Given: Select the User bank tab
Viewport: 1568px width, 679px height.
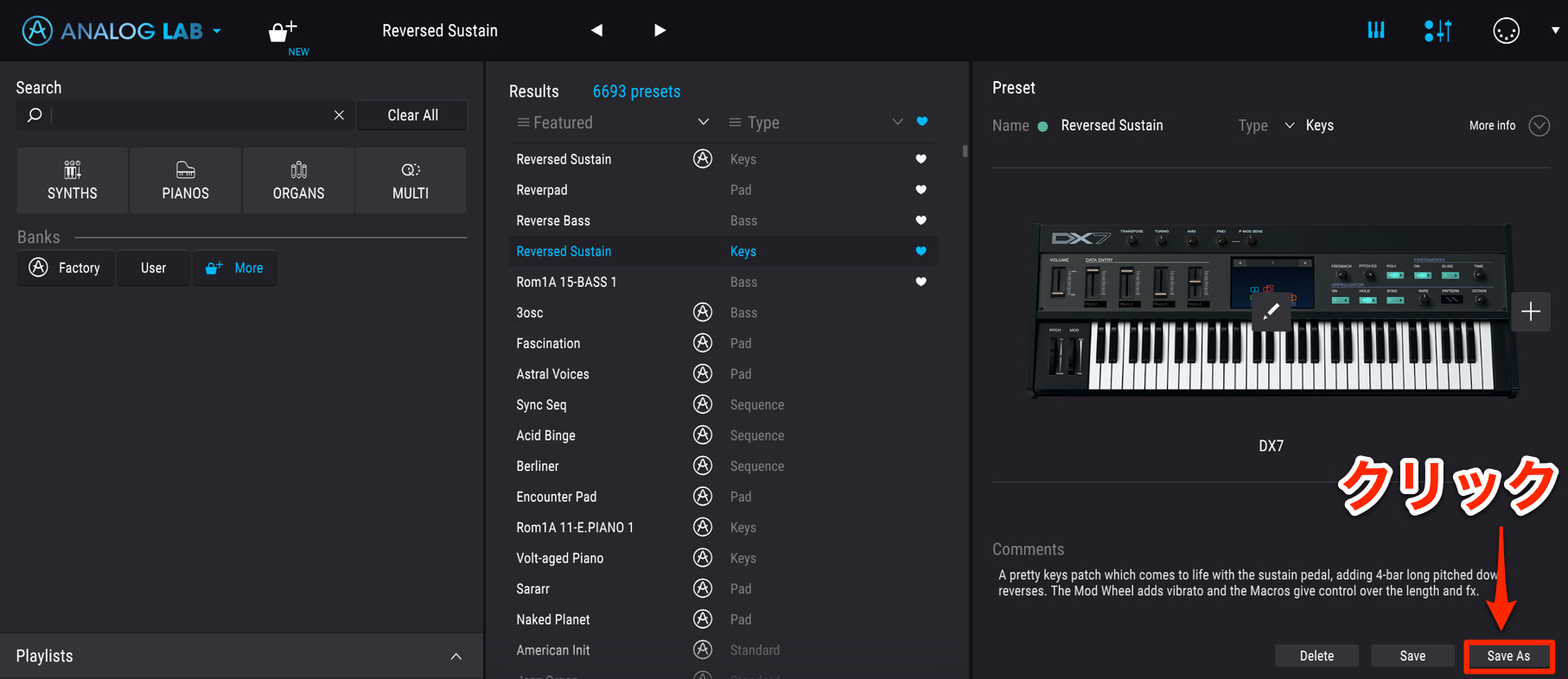Looking at the screenshot, I should point(153,268).
